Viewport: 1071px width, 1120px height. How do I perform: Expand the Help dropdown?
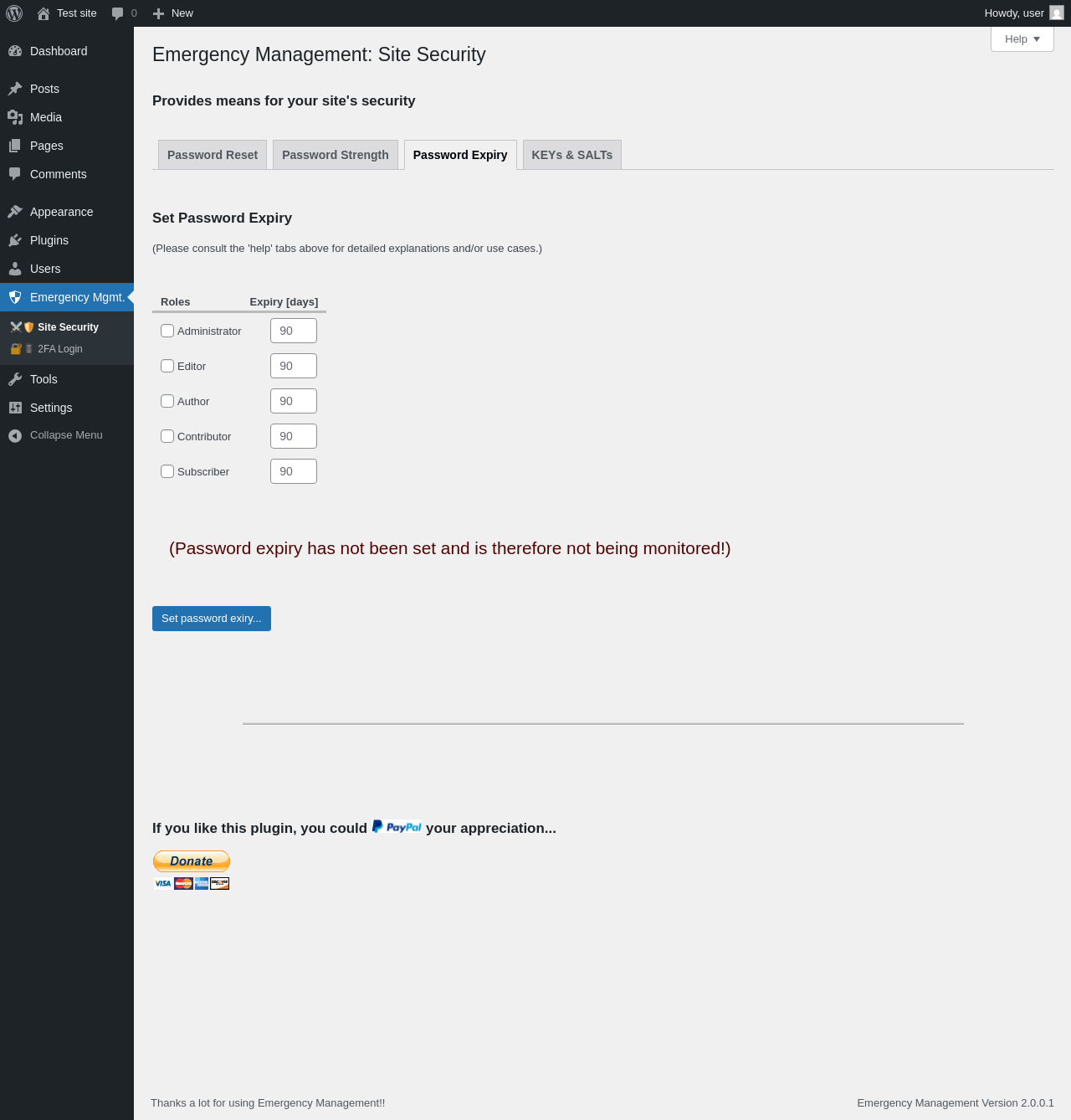pyautogui.click(x=1022, y=39)
